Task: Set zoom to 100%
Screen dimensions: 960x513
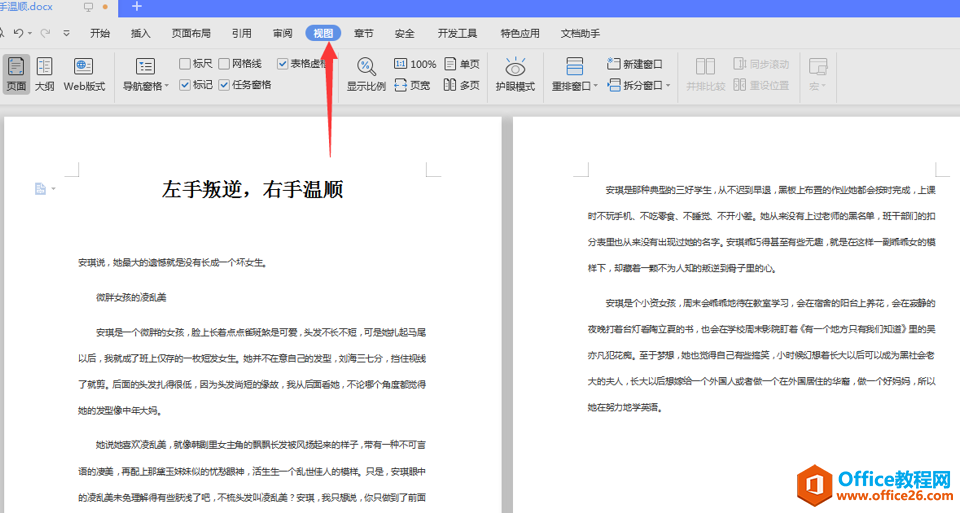Action: tap(415, 64)
